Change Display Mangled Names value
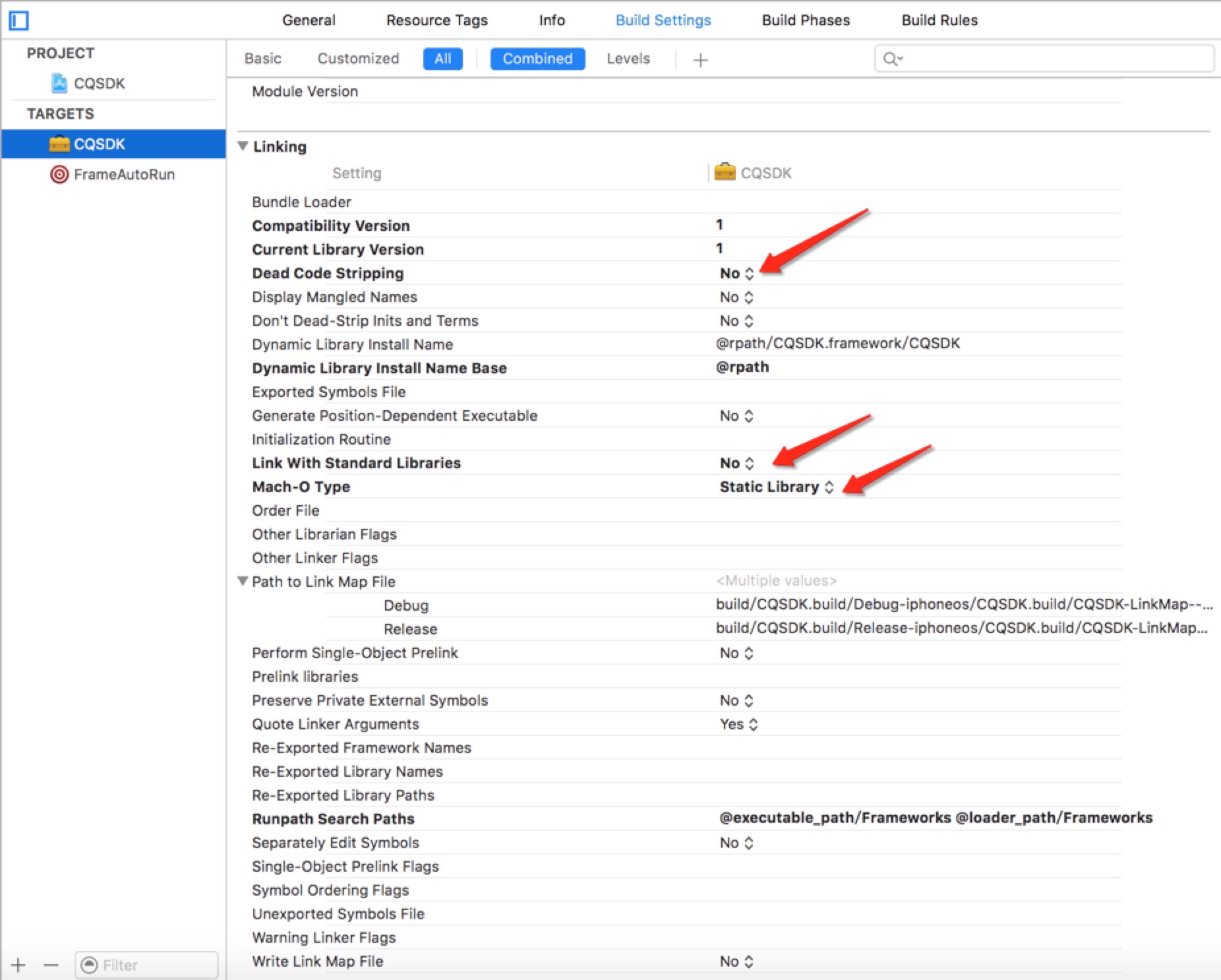1221x980 pixels. point(736,297)
